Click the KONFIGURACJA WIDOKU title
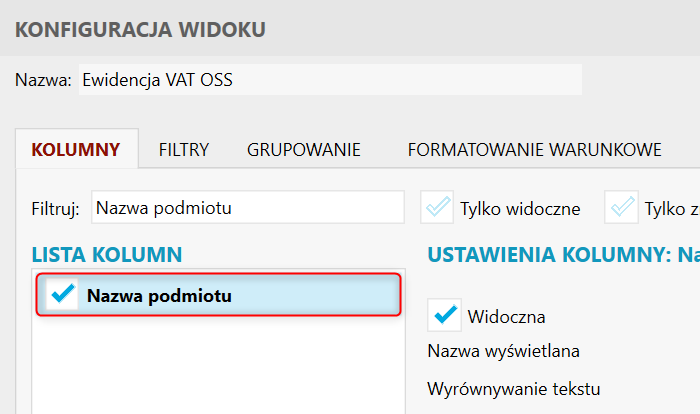 pos(141,30)
